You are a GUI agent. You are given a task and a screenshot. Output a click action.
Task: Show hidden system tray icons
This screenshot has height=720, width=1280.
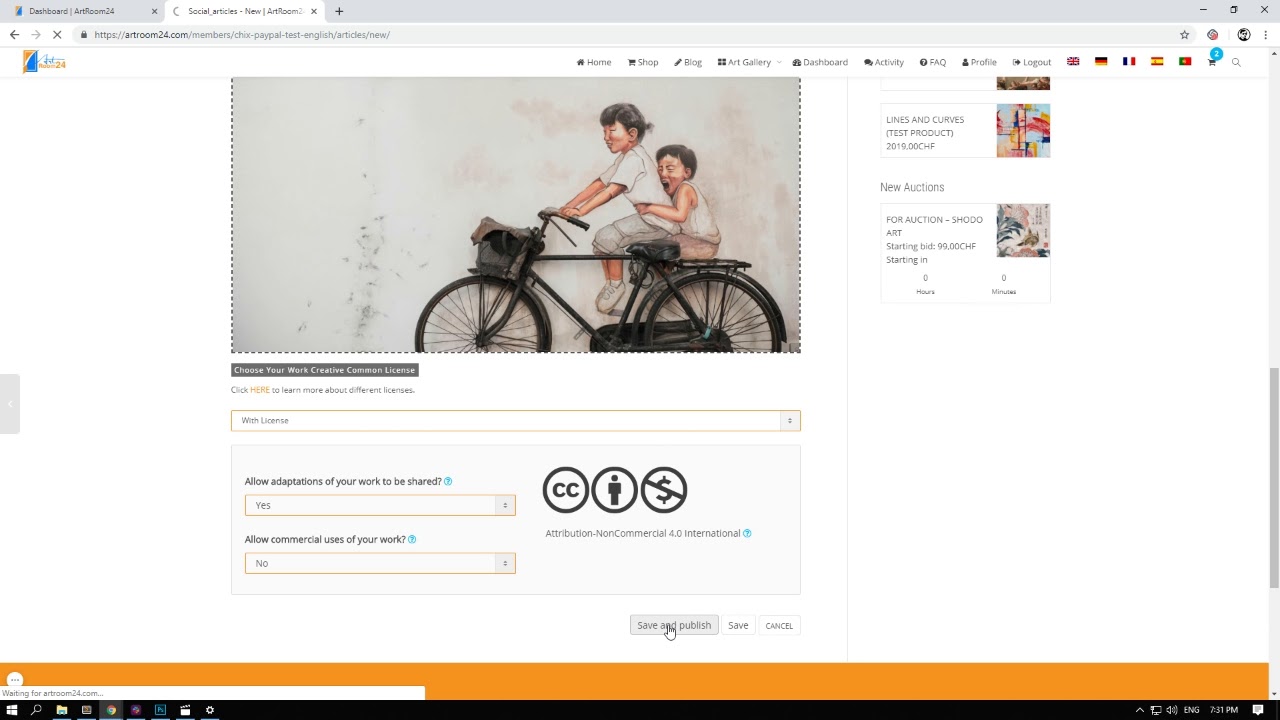coord(1139,710)
